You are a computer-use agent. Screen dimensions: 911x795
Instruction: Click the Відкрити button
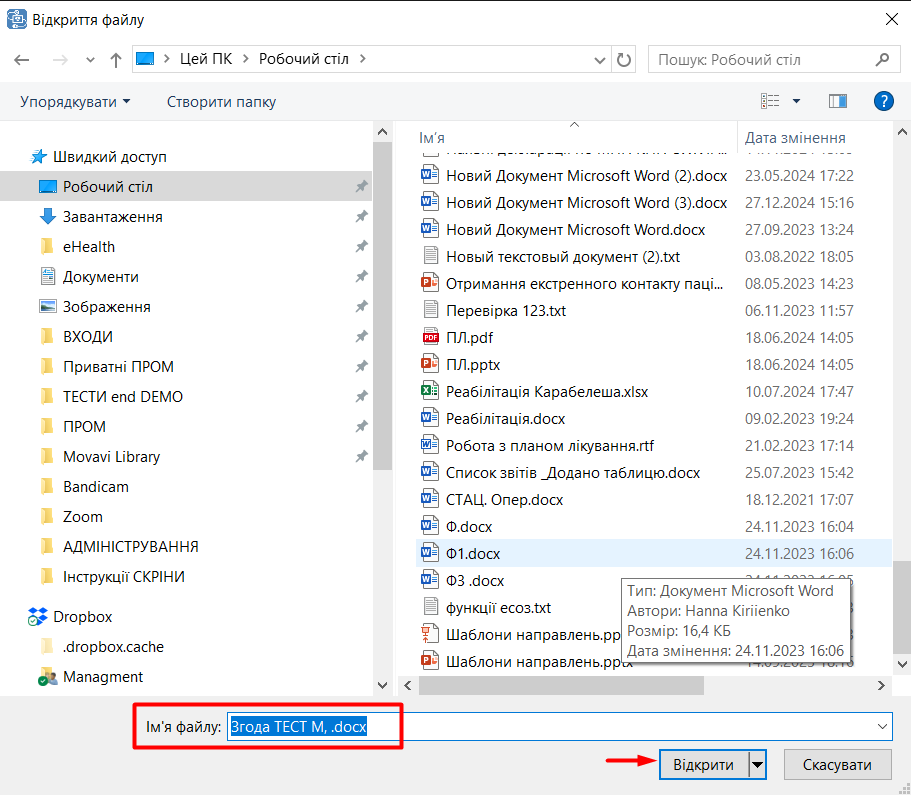pos(704,765)
